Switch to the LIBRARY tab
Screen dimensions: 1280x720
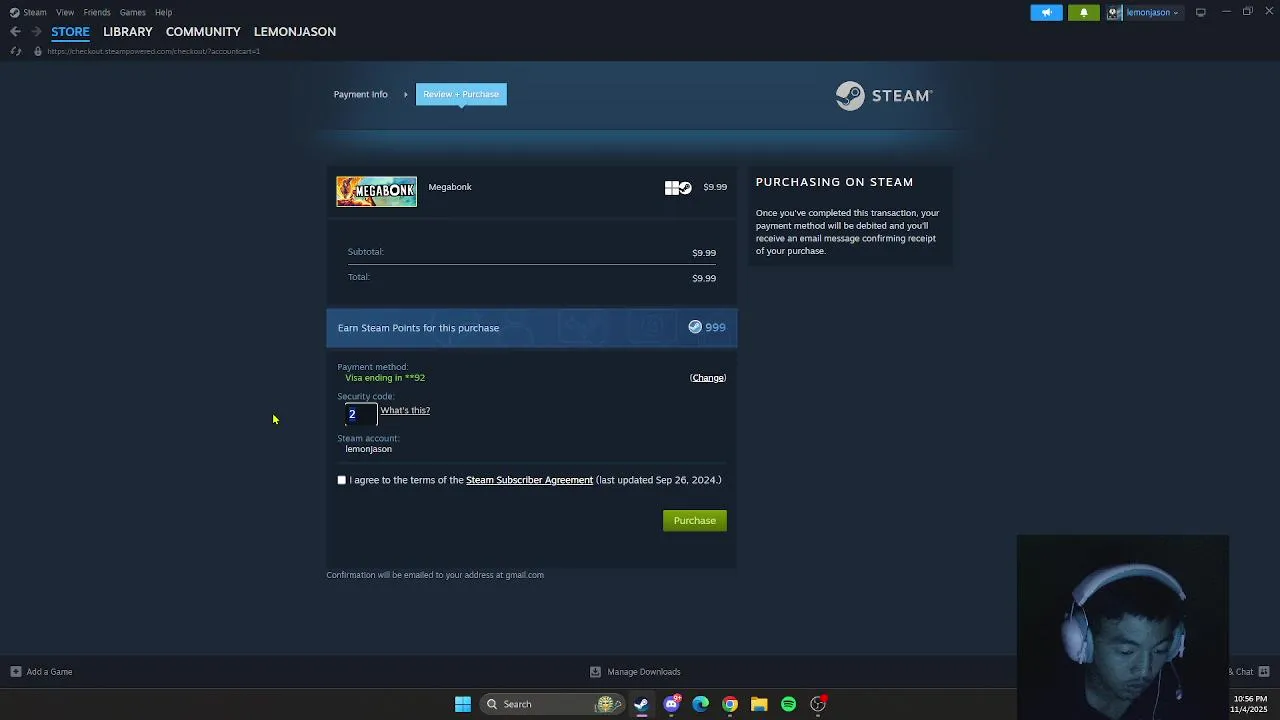[x=128, y=32]
